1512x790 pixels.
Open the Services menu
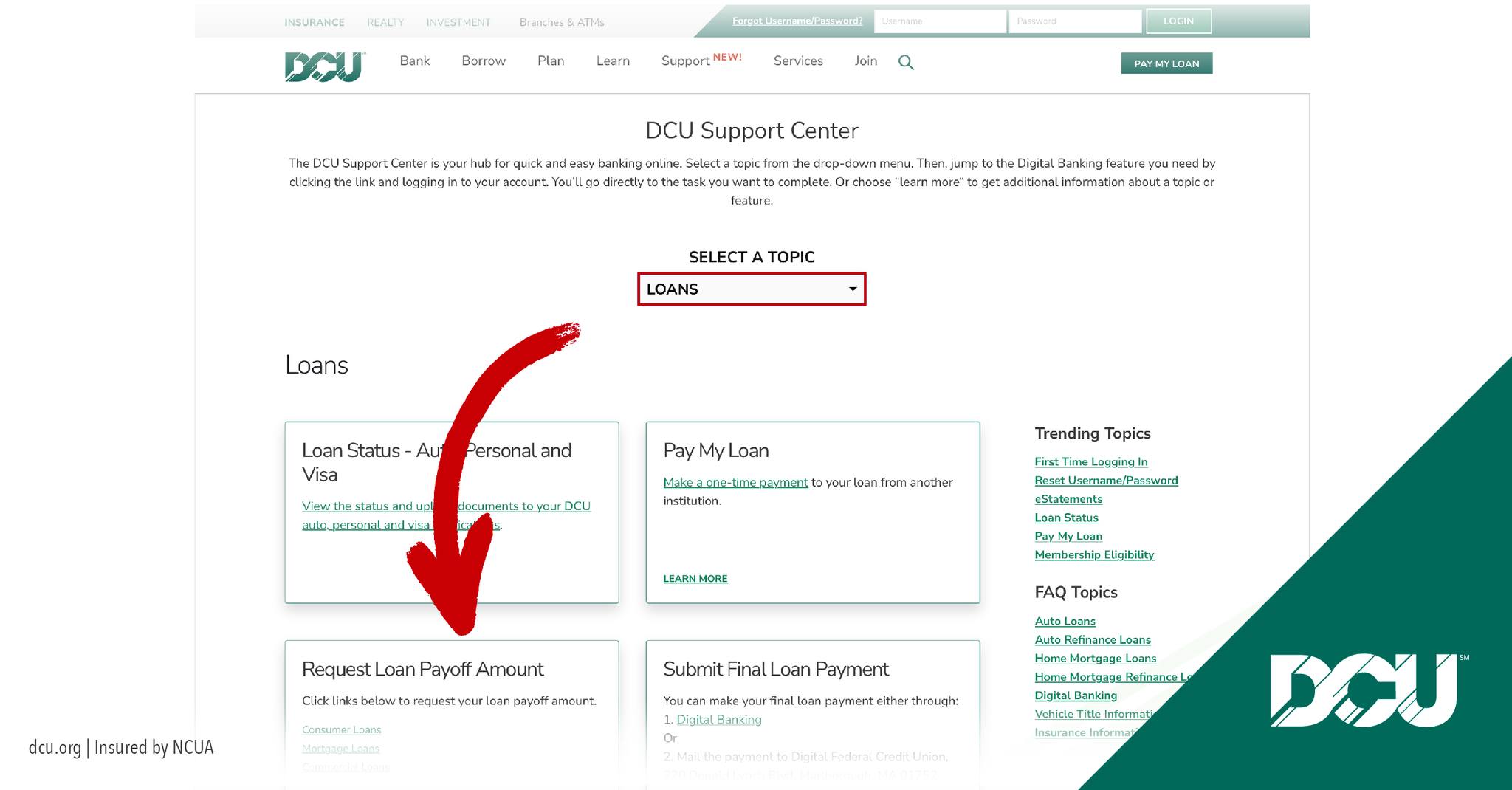[798, 61]
